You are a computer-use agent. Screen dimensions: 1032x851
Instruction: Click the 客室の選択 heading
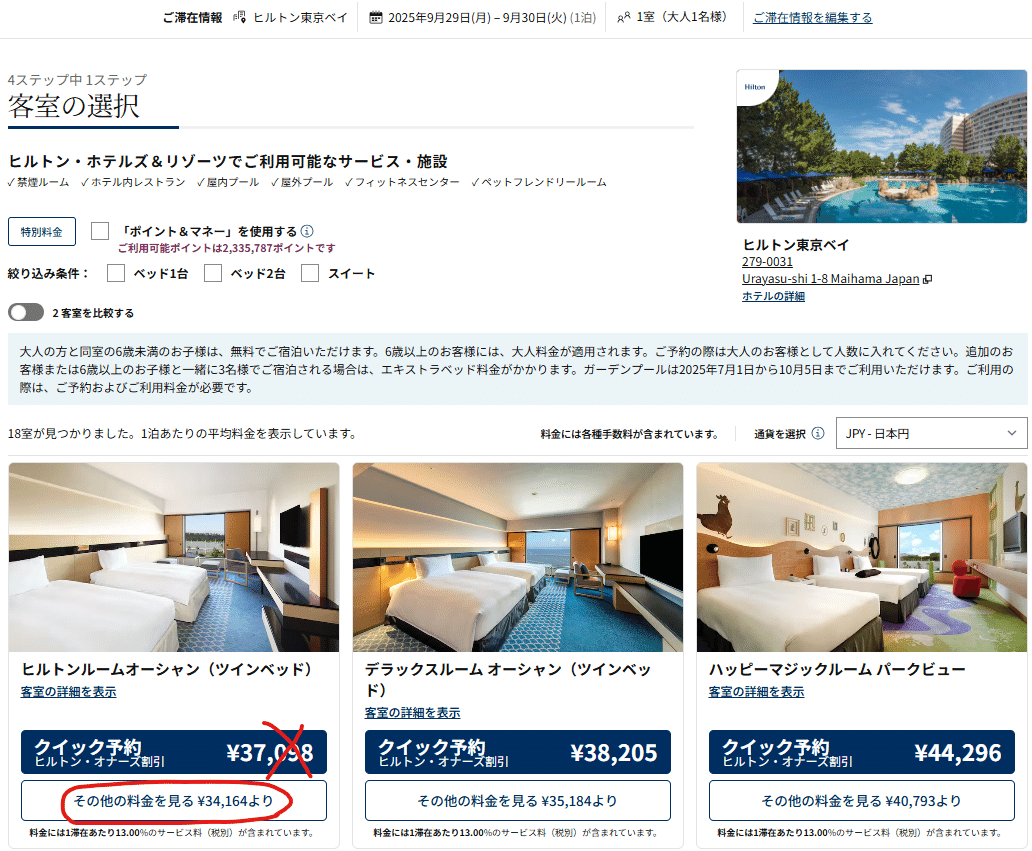coord(74,106)
